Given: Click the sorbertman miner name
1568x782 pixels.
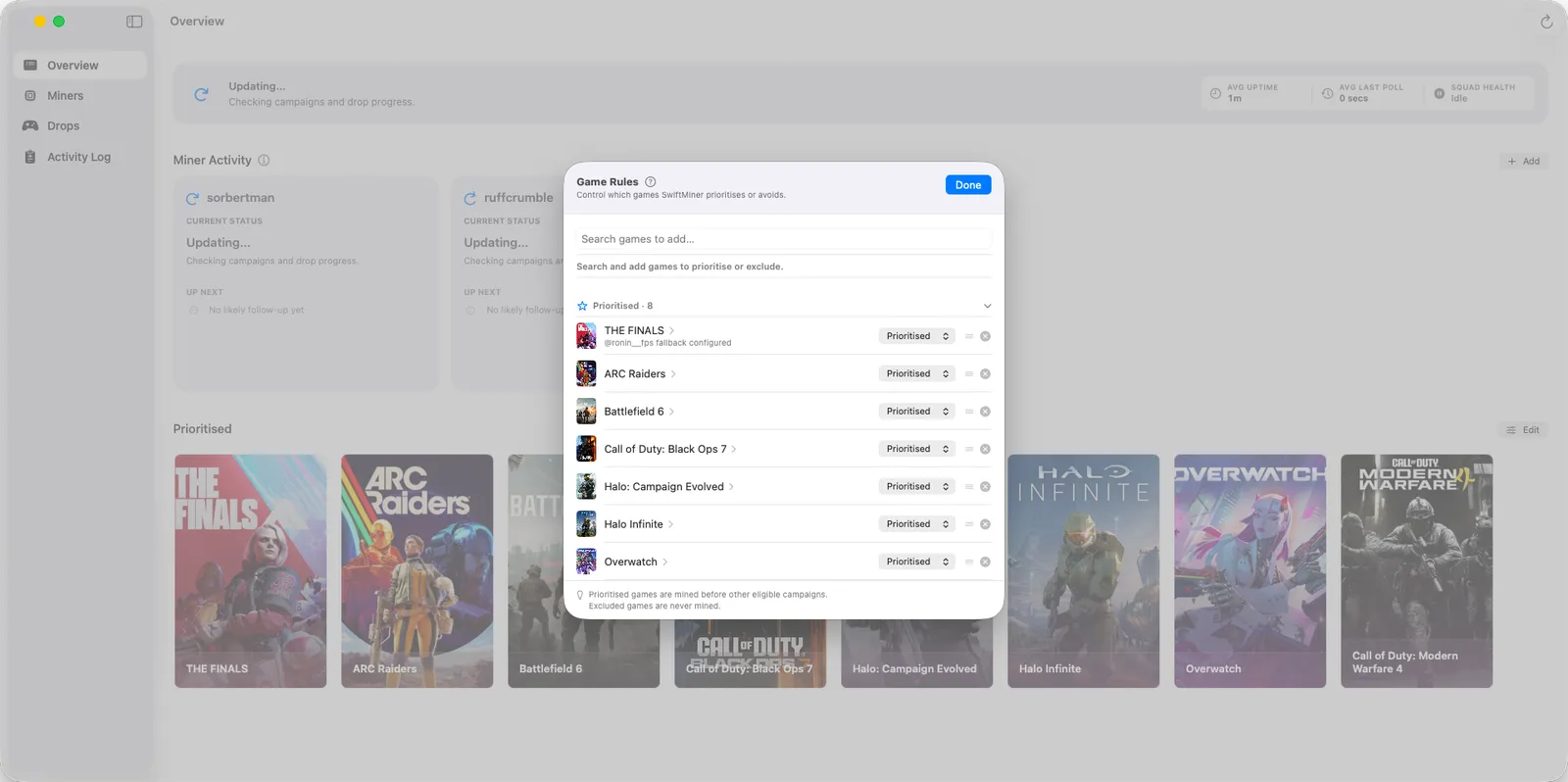Looking at the screenshot, I should click(x=241, y=198).
